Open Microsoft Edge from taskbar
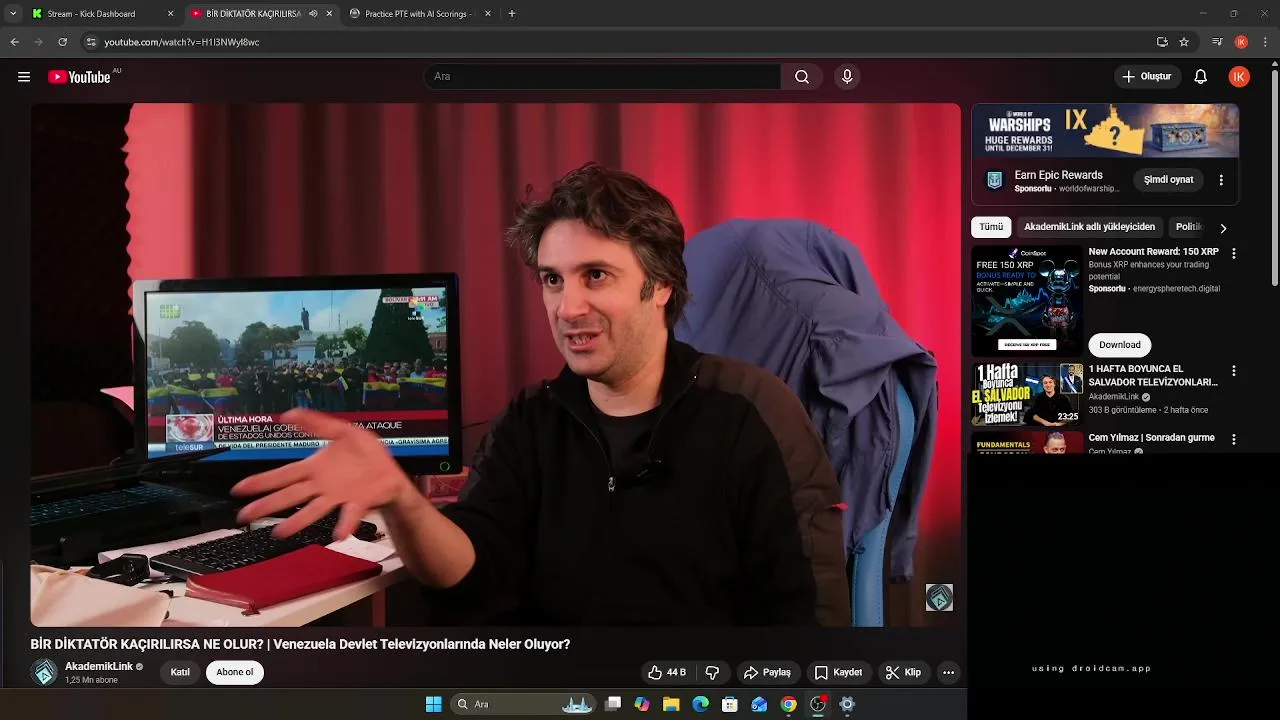The width and height of the screenshot is (1280, 720). pos(701,704)
